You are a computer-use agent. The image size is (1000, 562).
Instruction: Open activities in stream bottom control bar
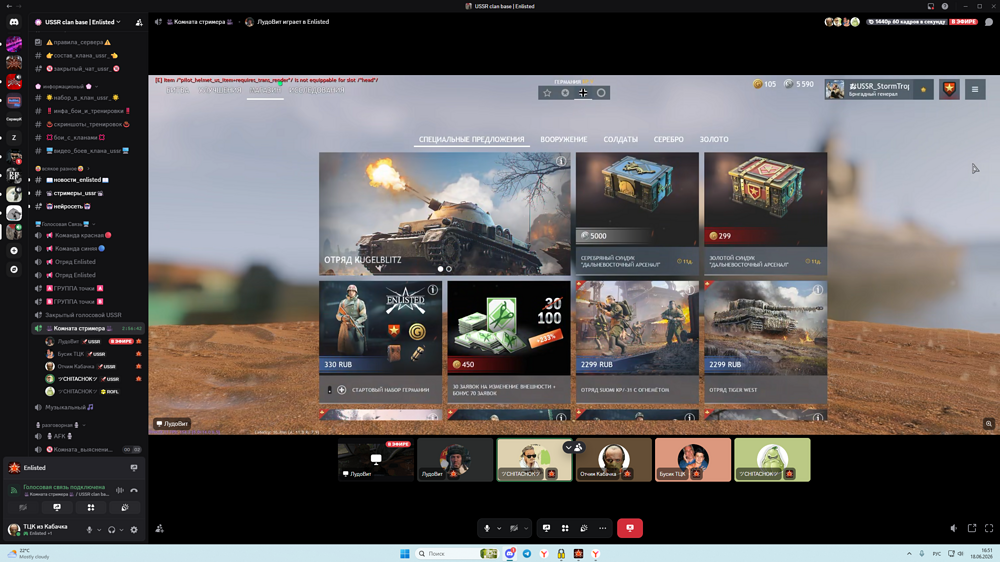click(565, 528)
